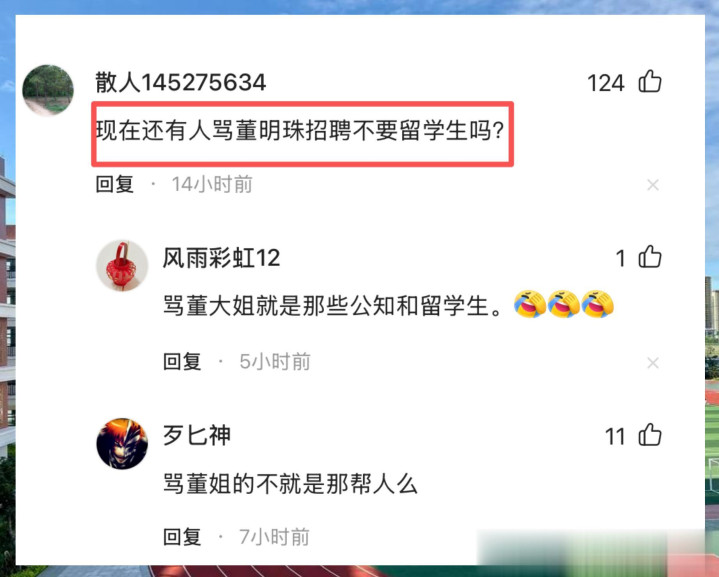719x577 pixels.
Task: Select the highlighted comment about 董明珠招聘
Action: (x=303, y=134)
